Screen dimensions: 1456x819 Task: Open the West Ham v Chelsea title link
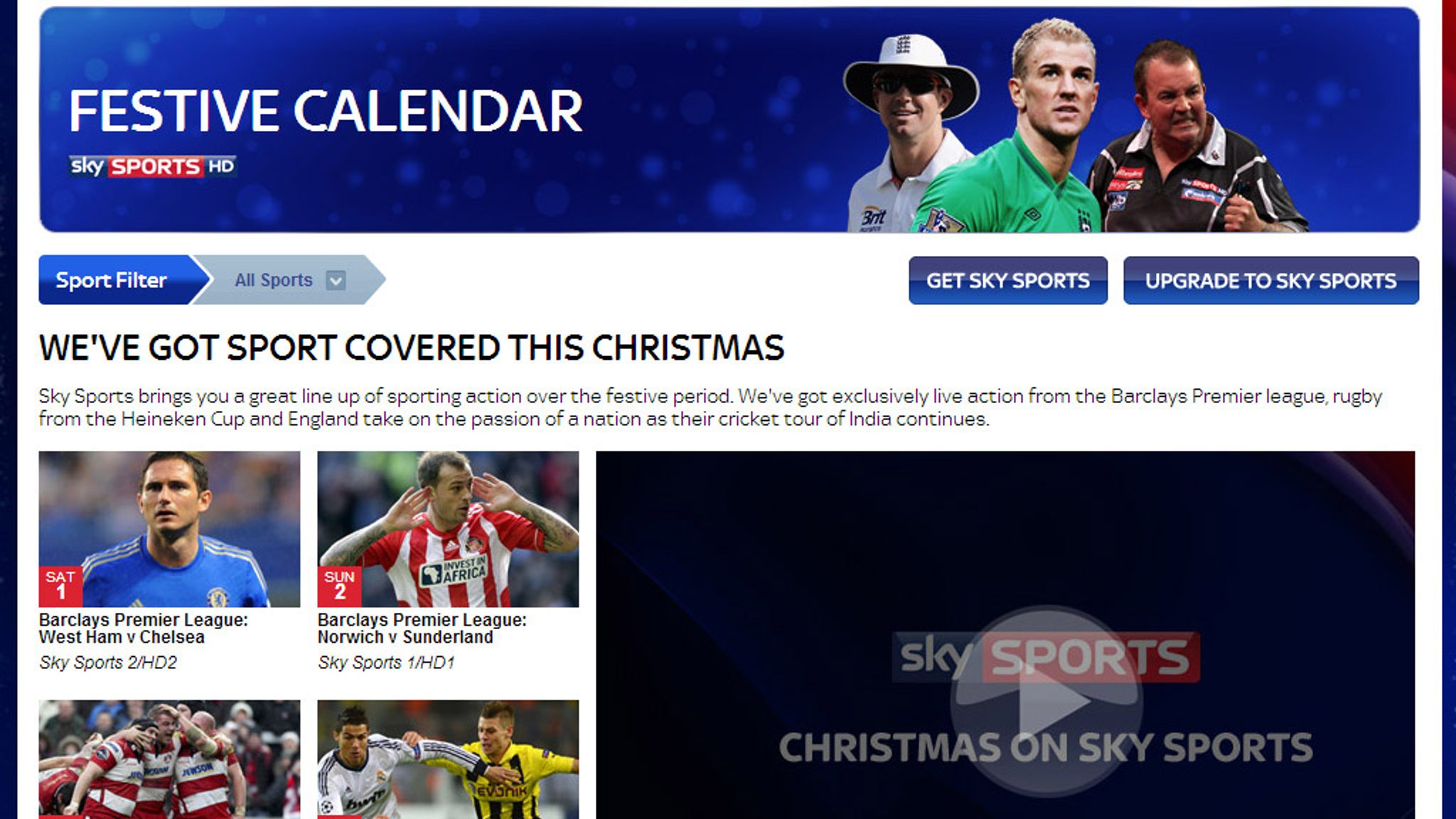click(x=144, y=628)
